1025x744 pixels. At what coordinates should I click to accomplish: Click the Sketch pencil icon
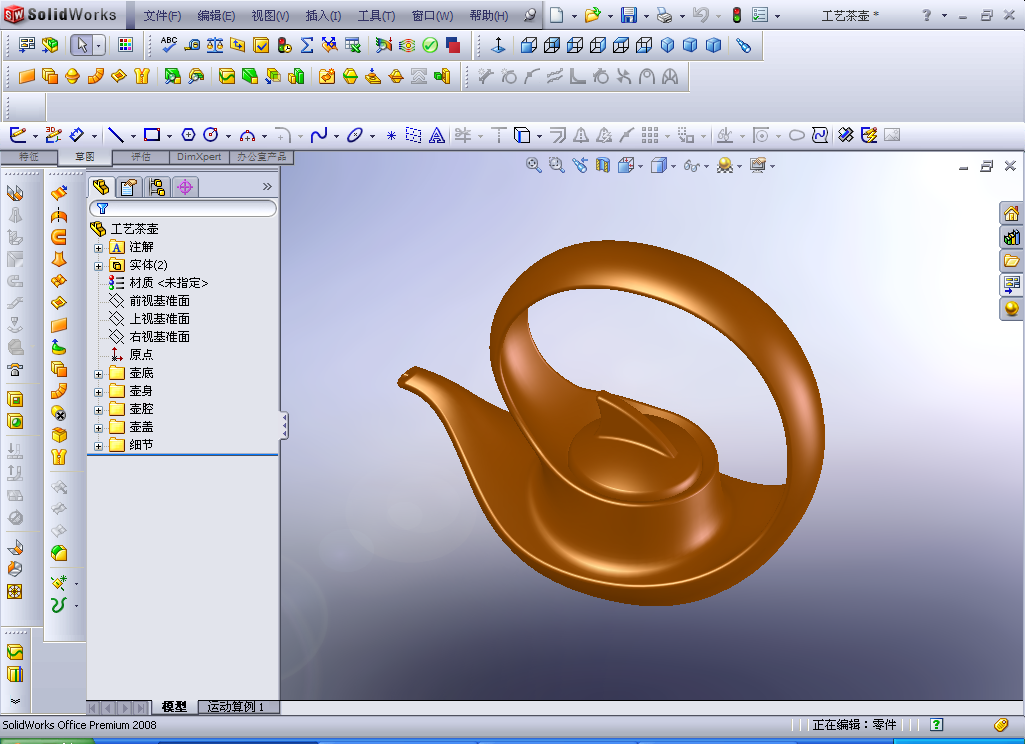(x=18, y=135)
